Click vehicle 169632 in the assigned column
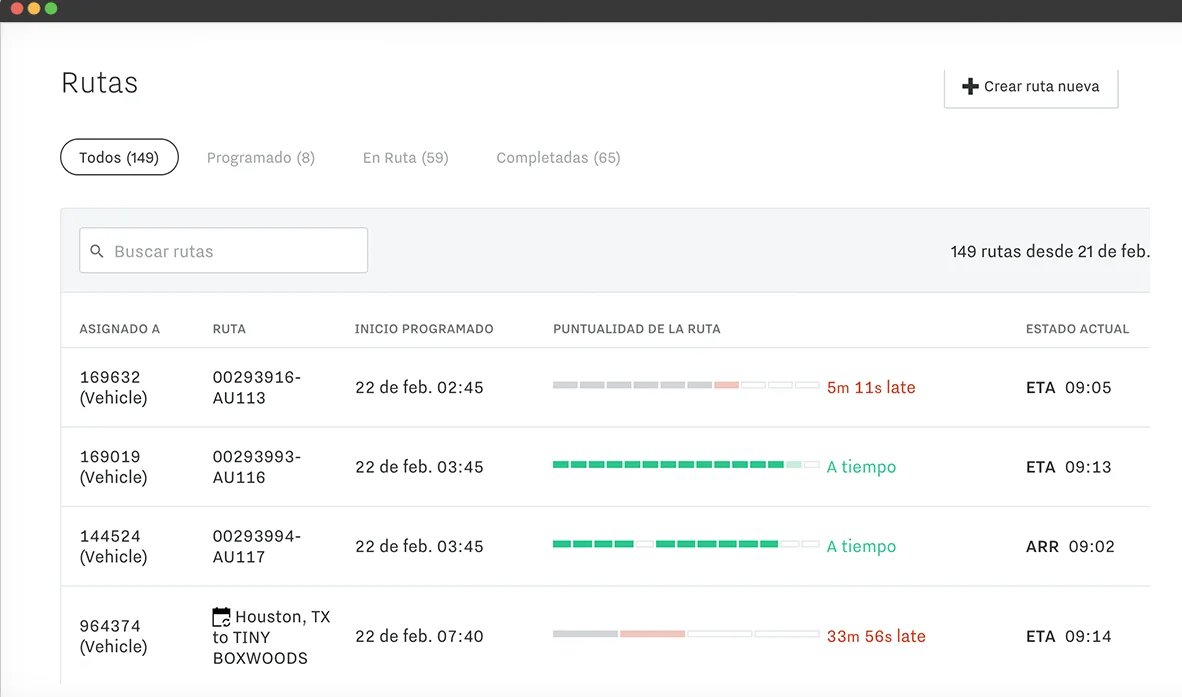The height and width of the screenshot is (697, 1182). [114, 387]
